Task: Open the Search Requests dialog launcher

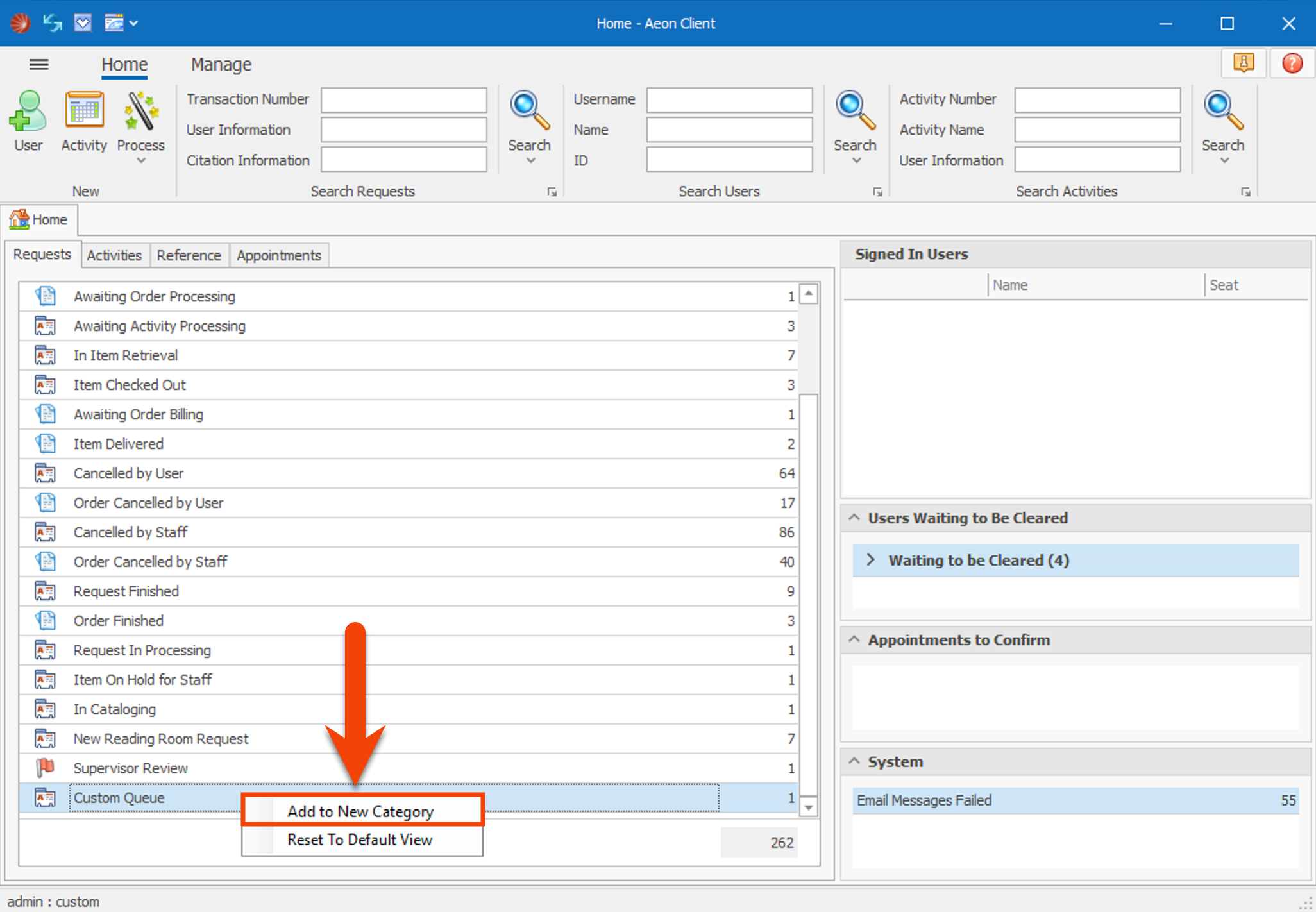Action: [552, 191]
